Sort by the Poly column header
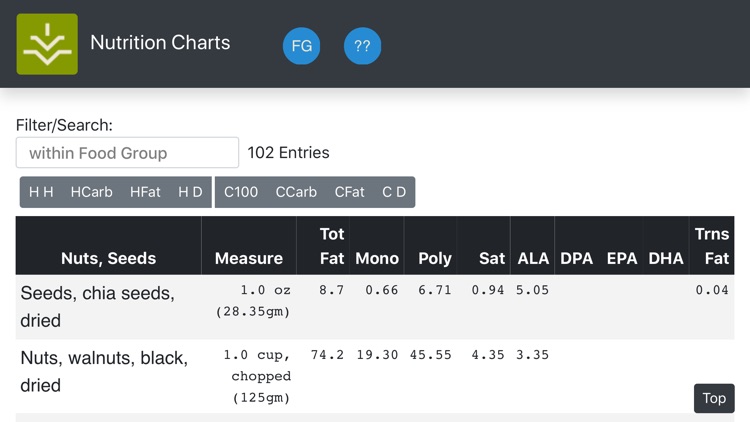 [430, 245]
